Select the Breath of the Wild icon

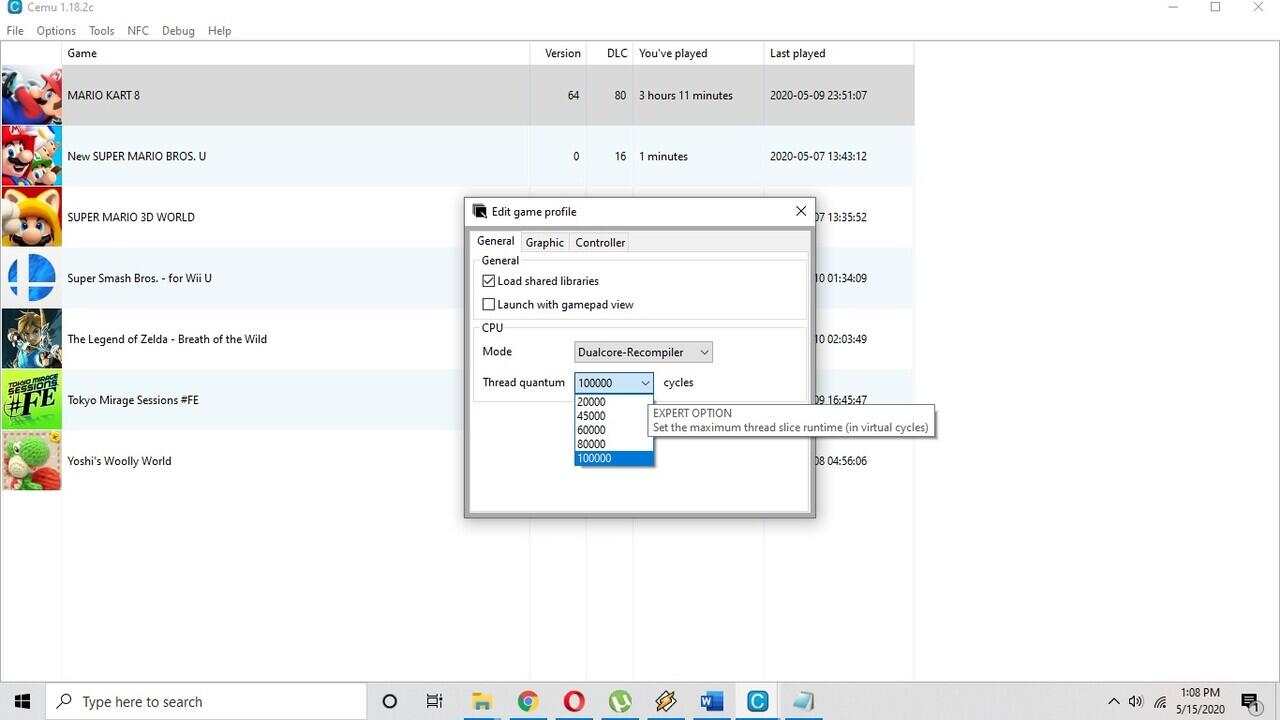(x=32, y=339)
